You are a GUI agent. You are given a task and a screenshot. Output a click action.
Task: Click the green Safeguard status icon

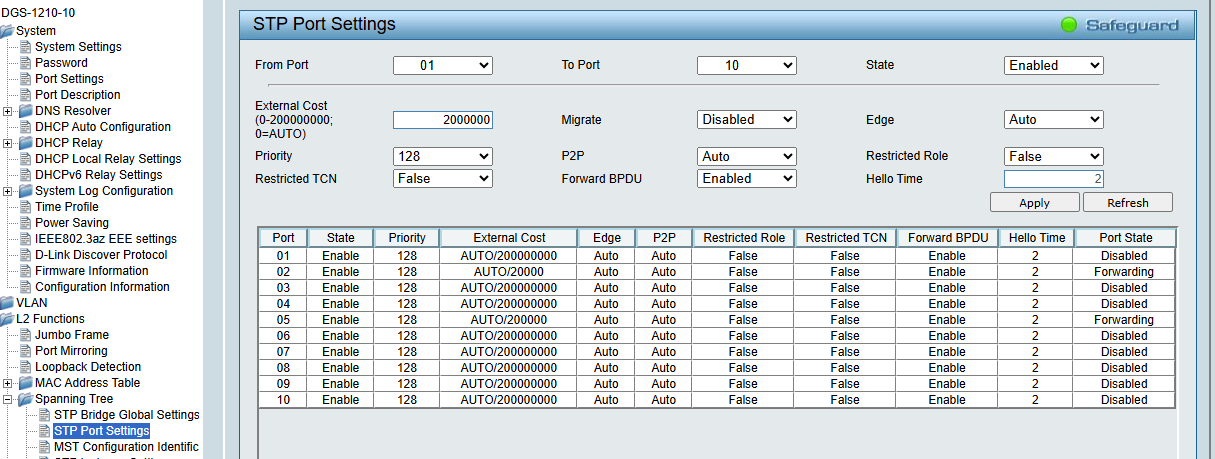1069,25
